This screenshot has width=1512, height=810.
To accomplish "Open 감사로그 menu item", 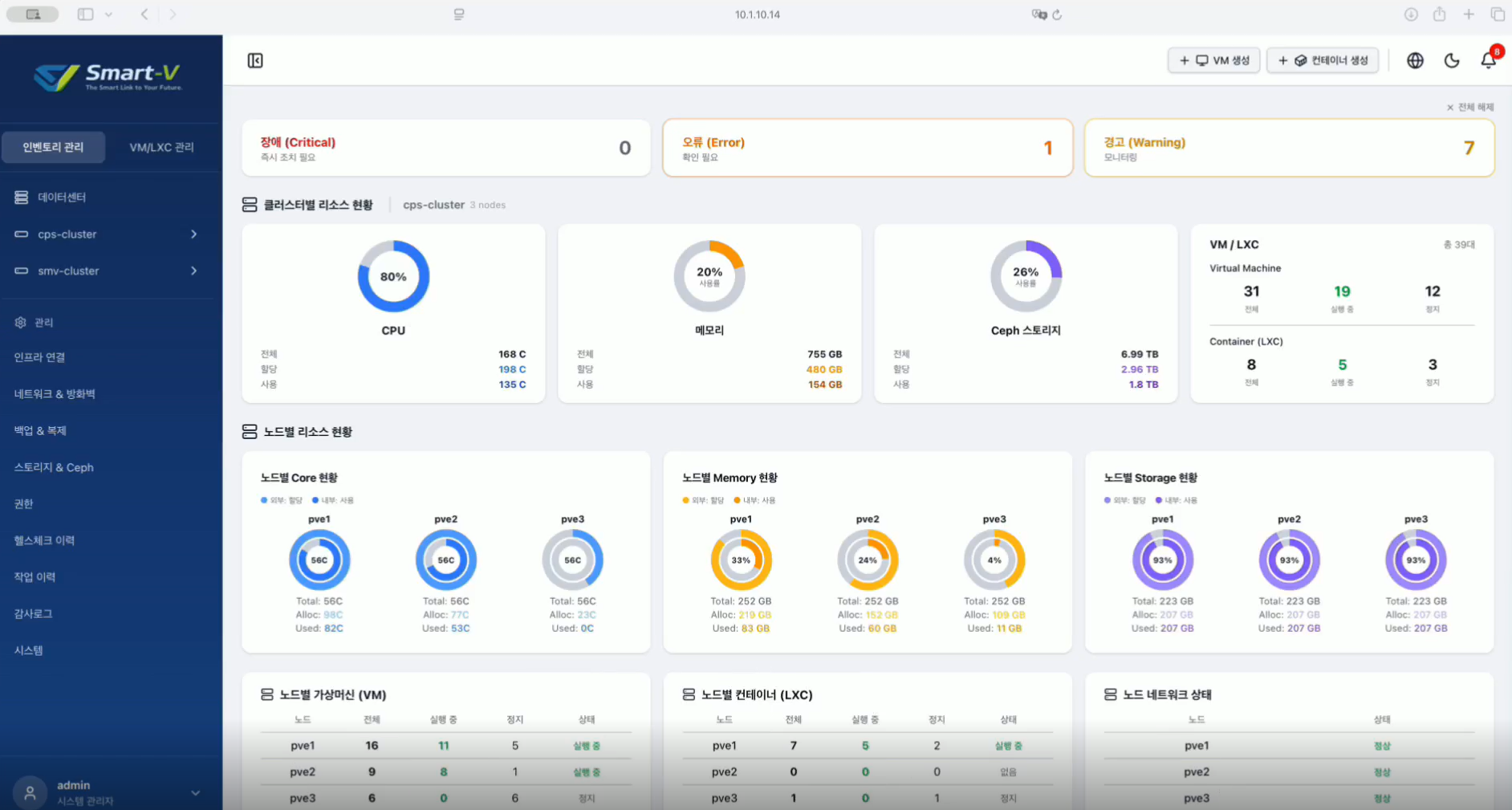I will click(33, 613).
